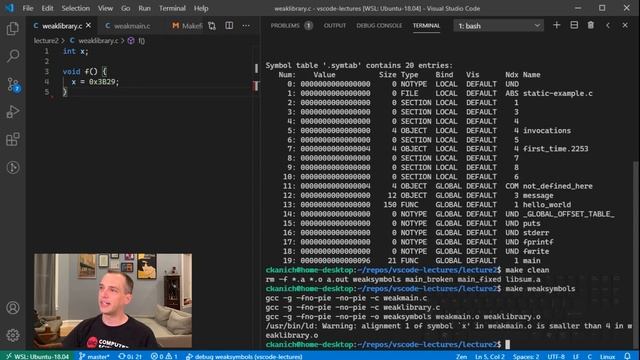Show errors and warnings count
This screenshot has height=360, width=640.
coord(164,356)
